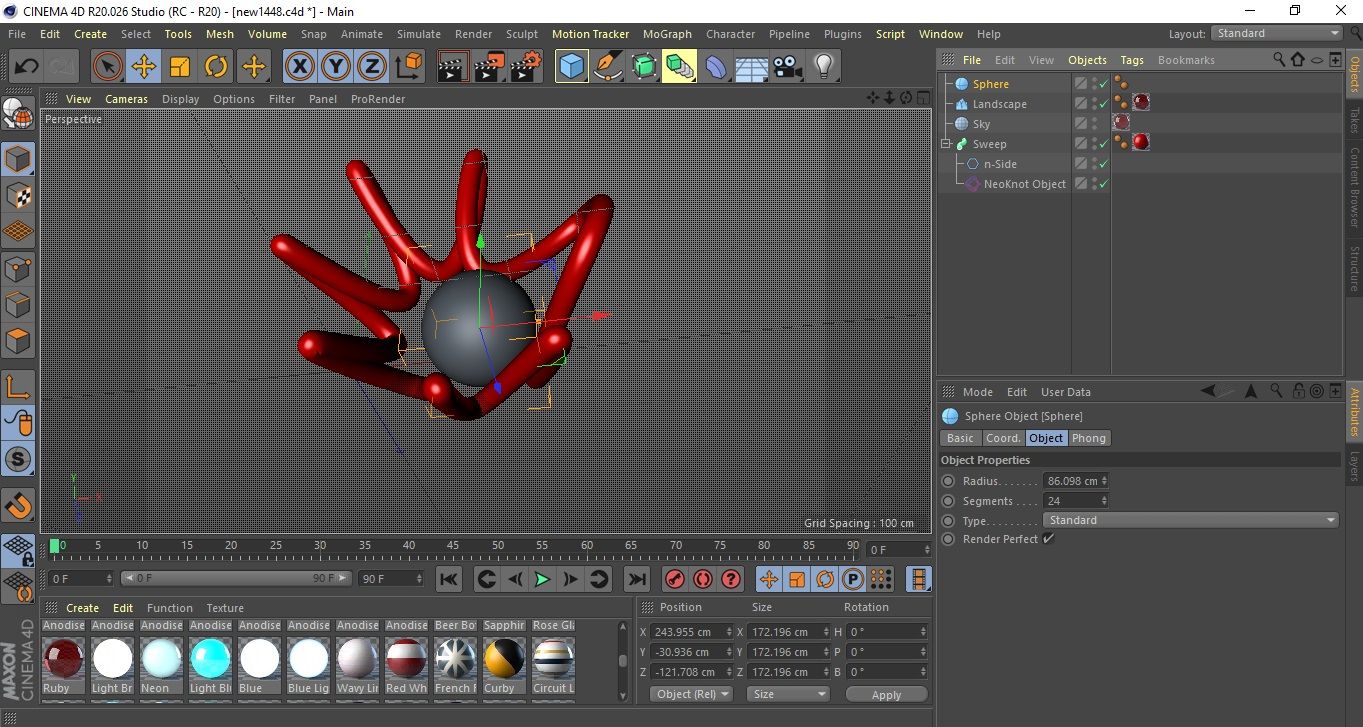The image size is (1363, 727).
Task: Click Render to Picture Viewer icon
Action: click(x=489, y=67)
